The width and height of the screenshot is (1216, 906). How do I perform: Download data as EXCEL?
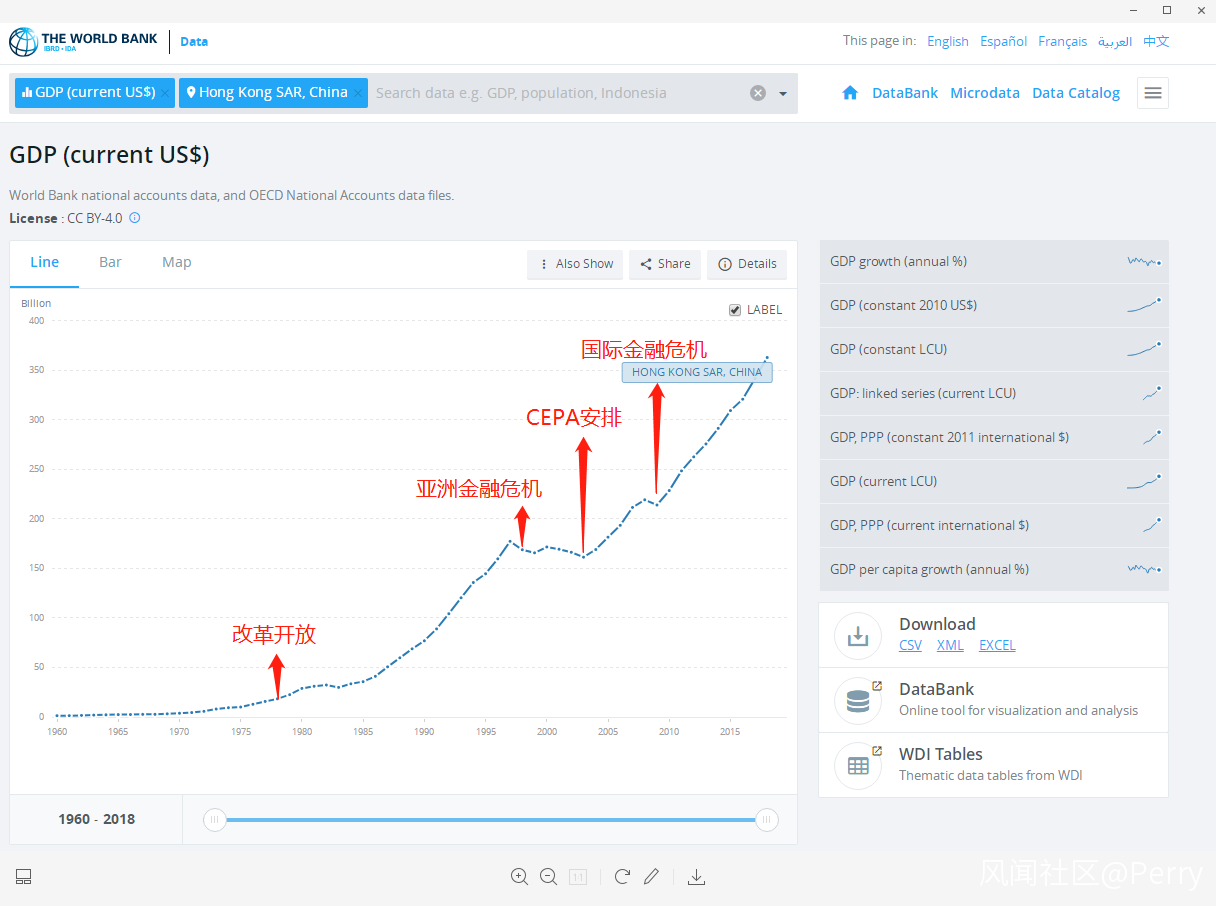pyautogui.click(x=997, y=645)
